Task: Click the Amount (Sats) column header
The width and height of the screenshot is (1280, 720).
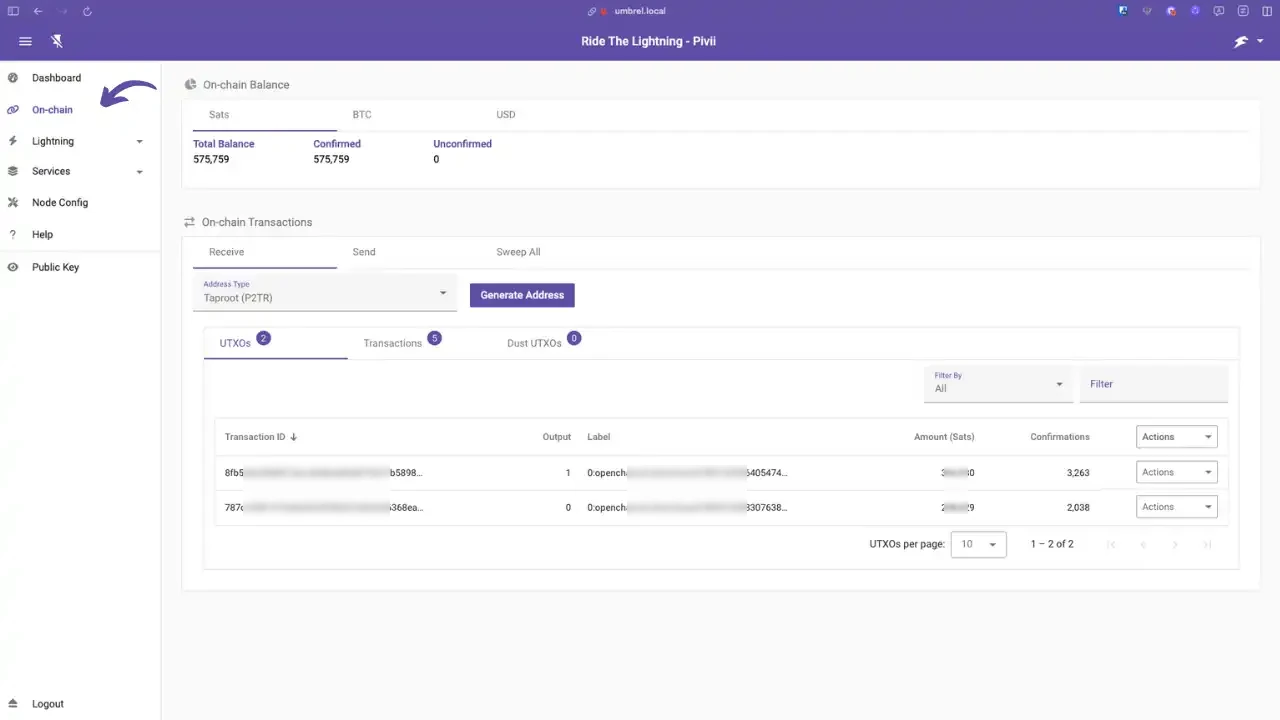Action: pos(944,437)
